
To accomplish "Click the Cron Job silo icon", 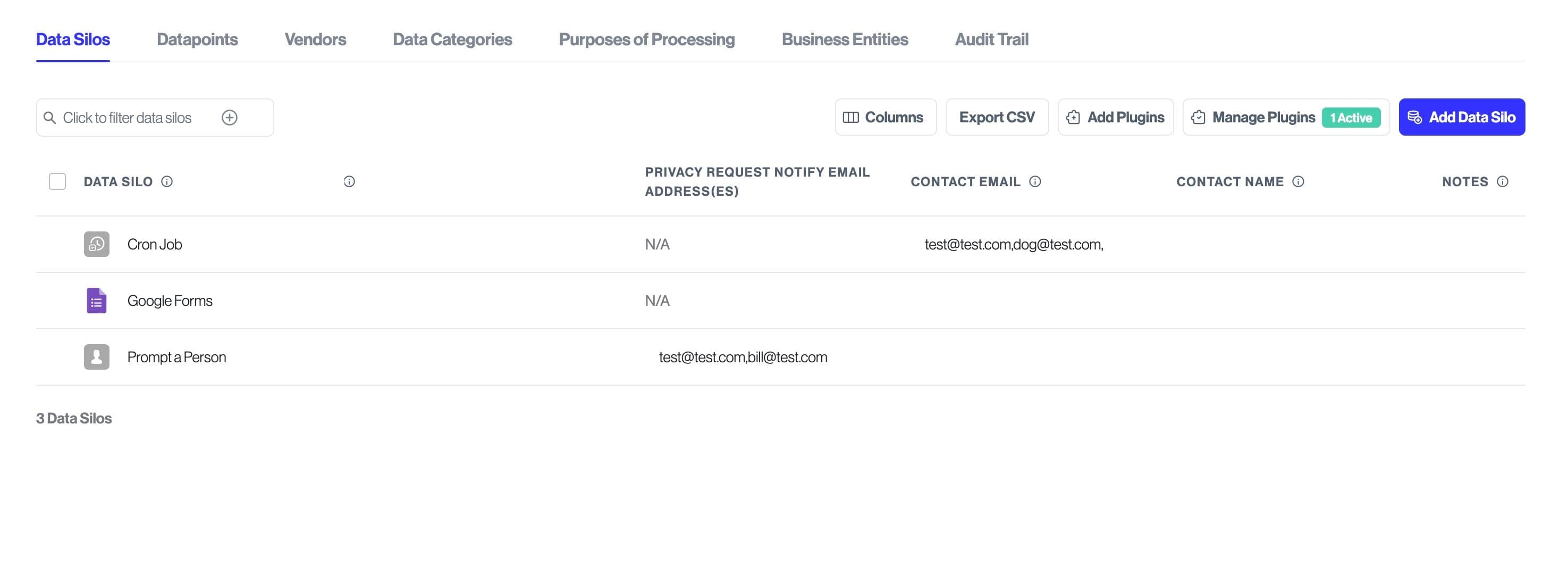I will point(96,244).
